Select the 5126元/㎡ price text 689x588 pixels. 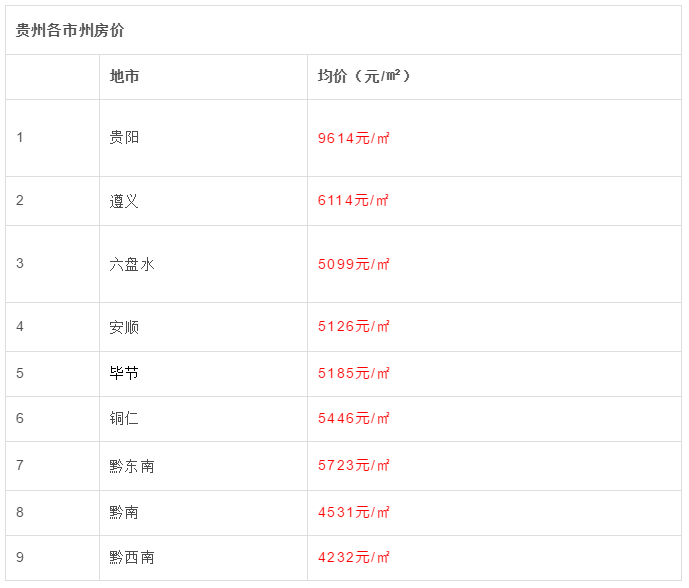click(x=353, y=327)
